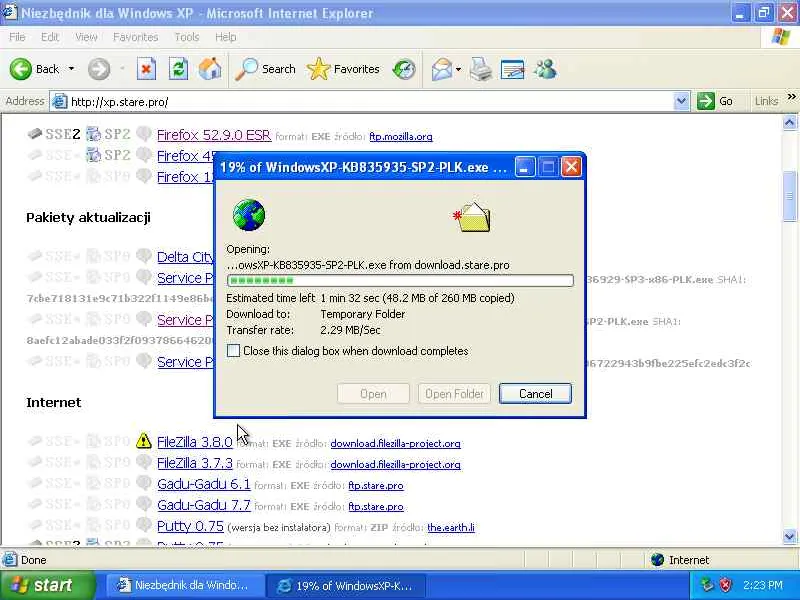Screen dimensions: 800x600
Task: Follow the ftp.stare.pro link for Gadu-Gadu 7.7
Action: click(x=376, y=506)
